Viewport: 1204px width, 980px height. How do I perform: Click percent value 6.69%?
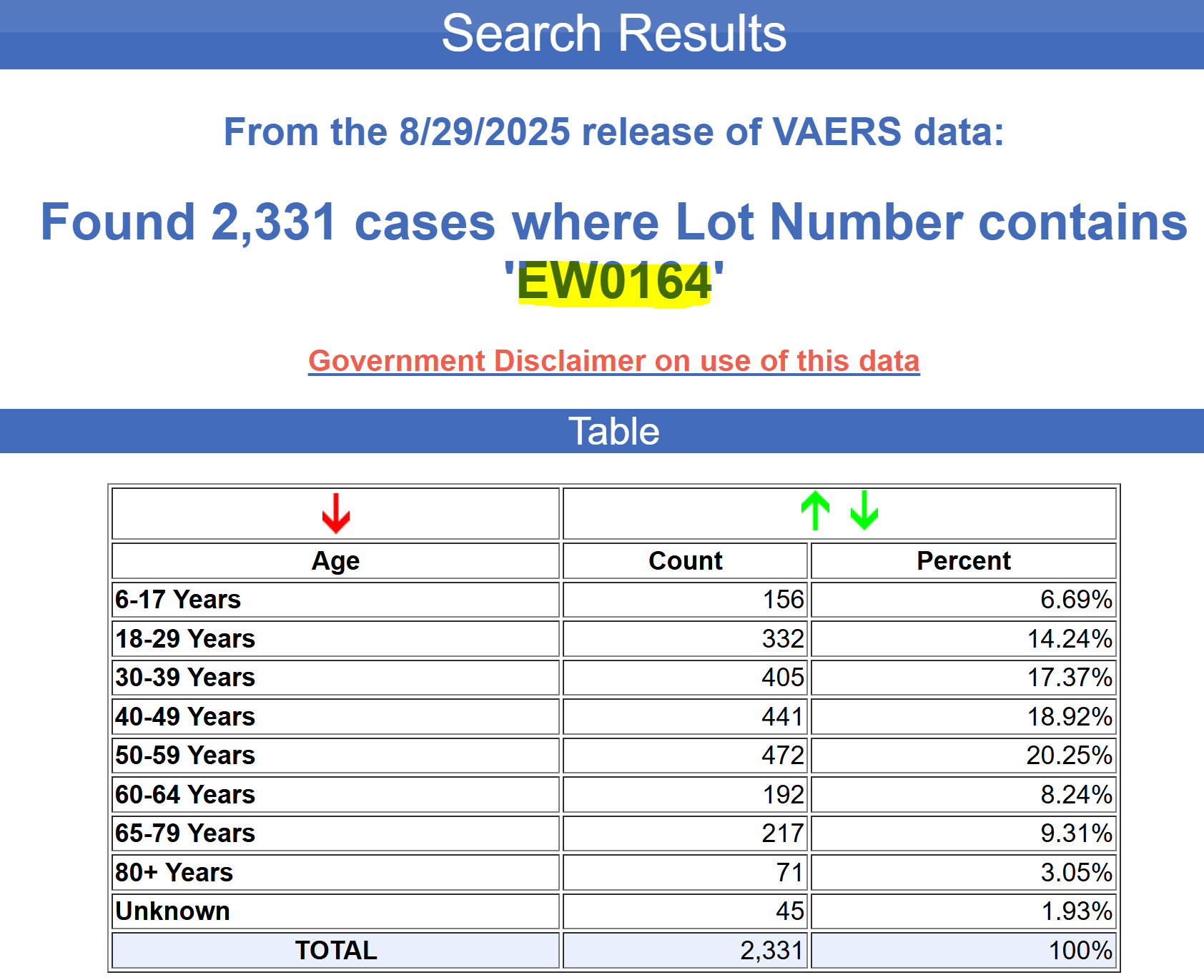click(1076, 600)
